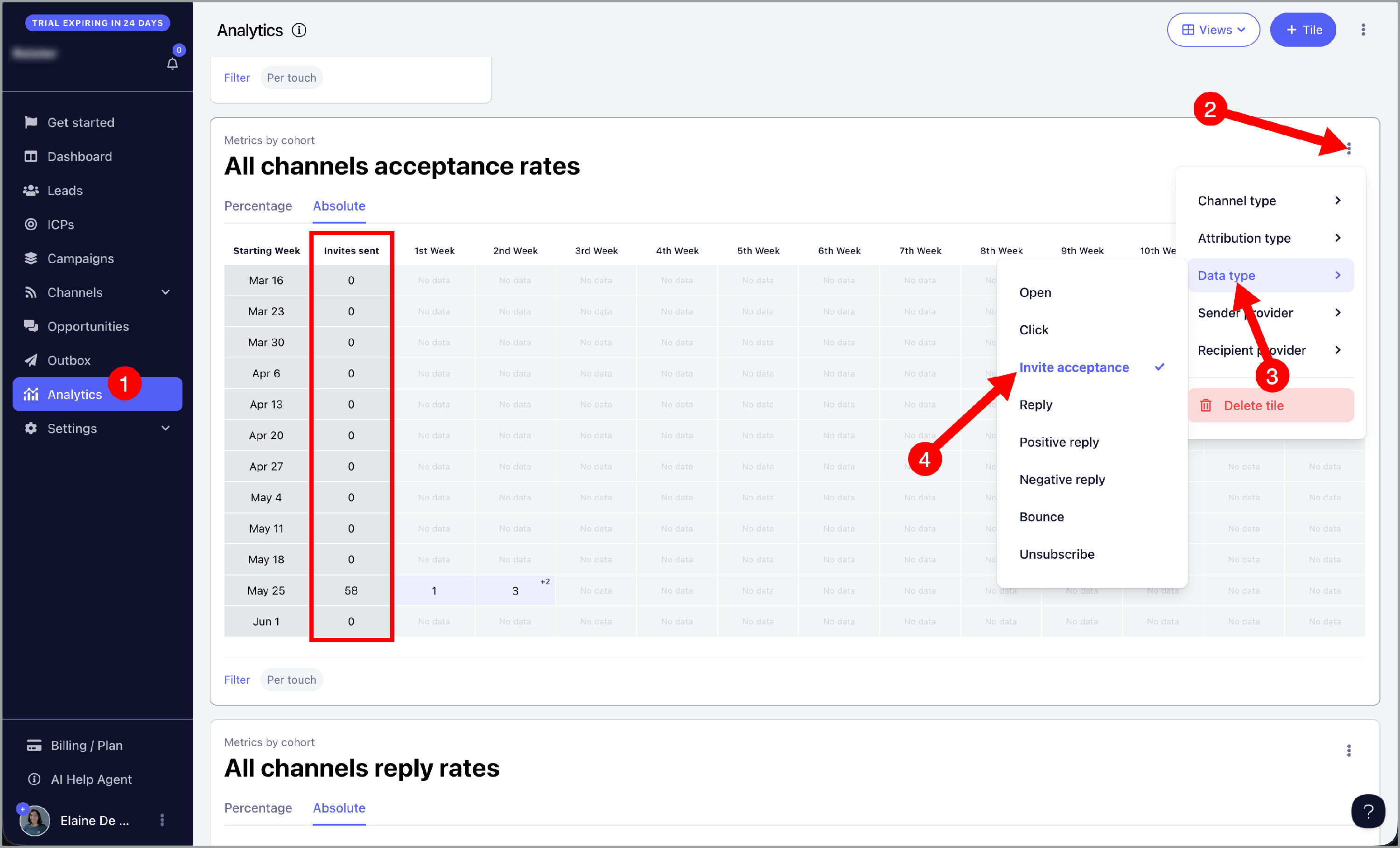Screen dimensions: 1400x848
Task: Expand the Data type submenu
Action: [x=1270, y=275]
